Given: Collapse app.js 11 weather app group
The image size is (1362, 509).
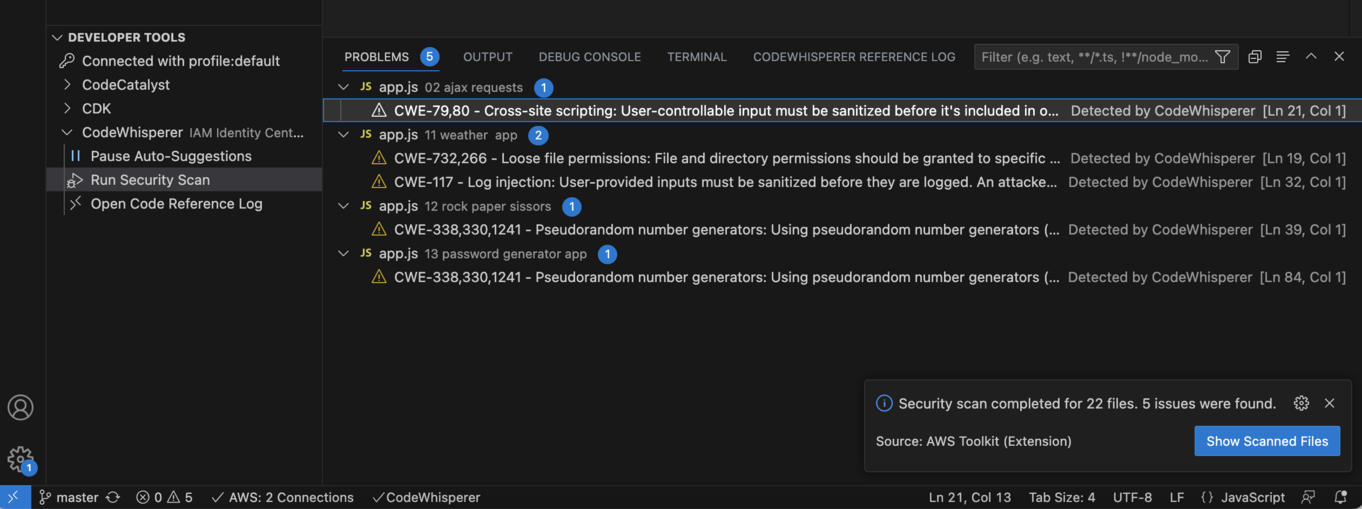Looking at the screenshot, I should click(343, 135).
